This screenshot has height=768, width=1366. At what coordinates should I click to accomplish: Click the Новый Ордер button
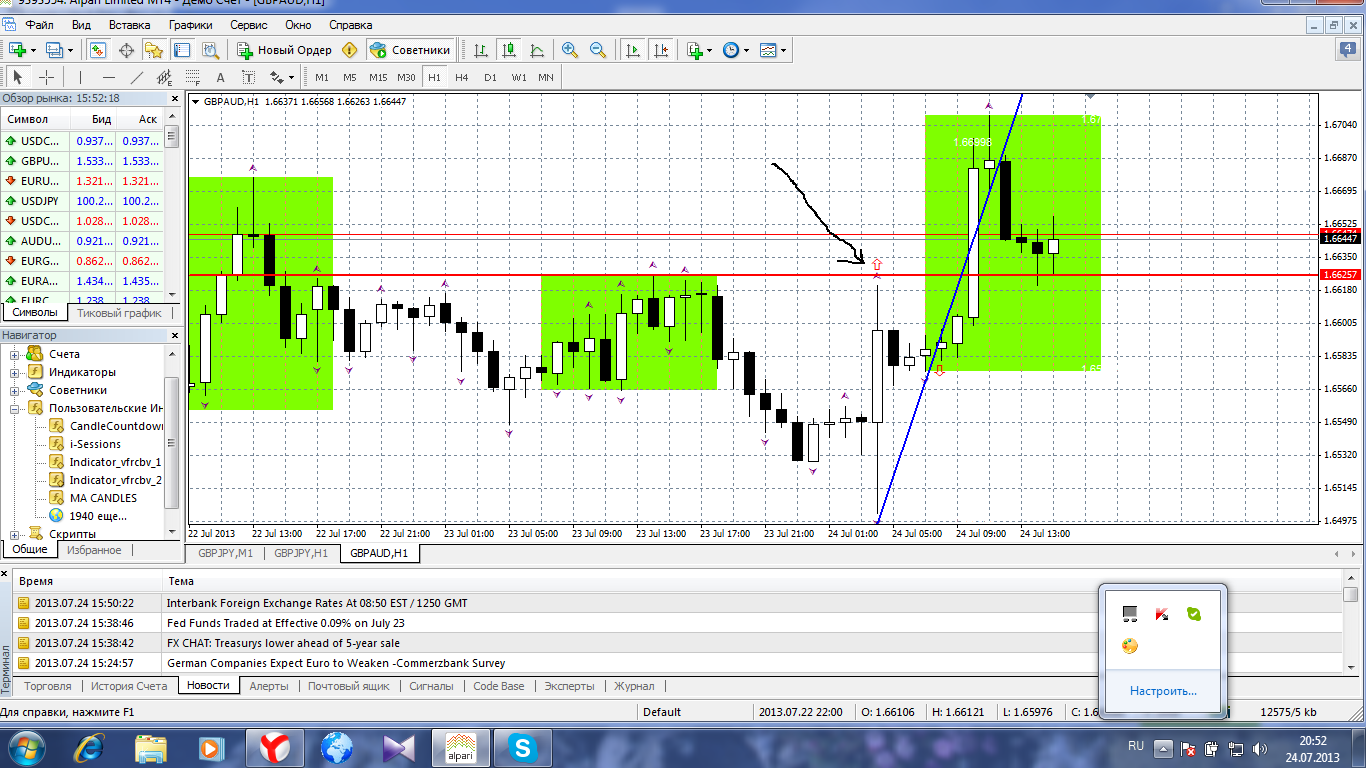click(284, 50)
